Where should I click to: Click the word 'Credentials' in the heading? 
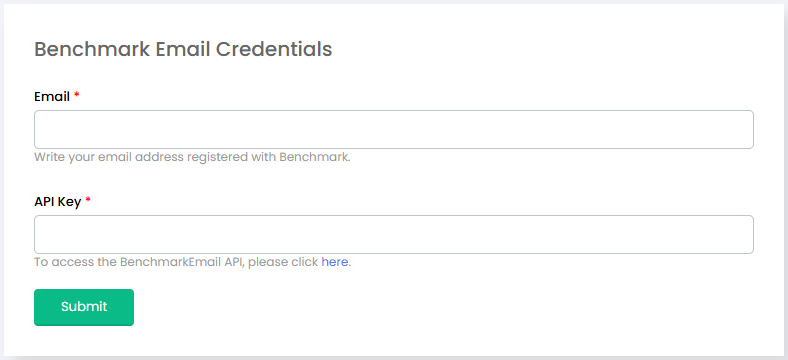[273, 50]
